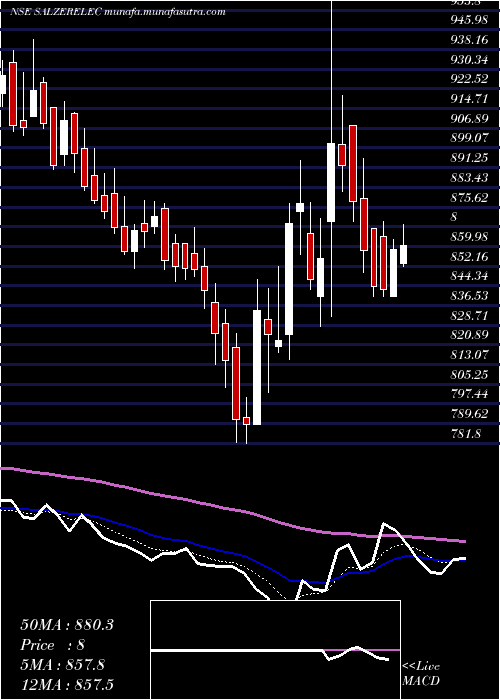Screen dimensions: 500x700
Task: Select the 906.89 price axis label
Action: [469, 119]
